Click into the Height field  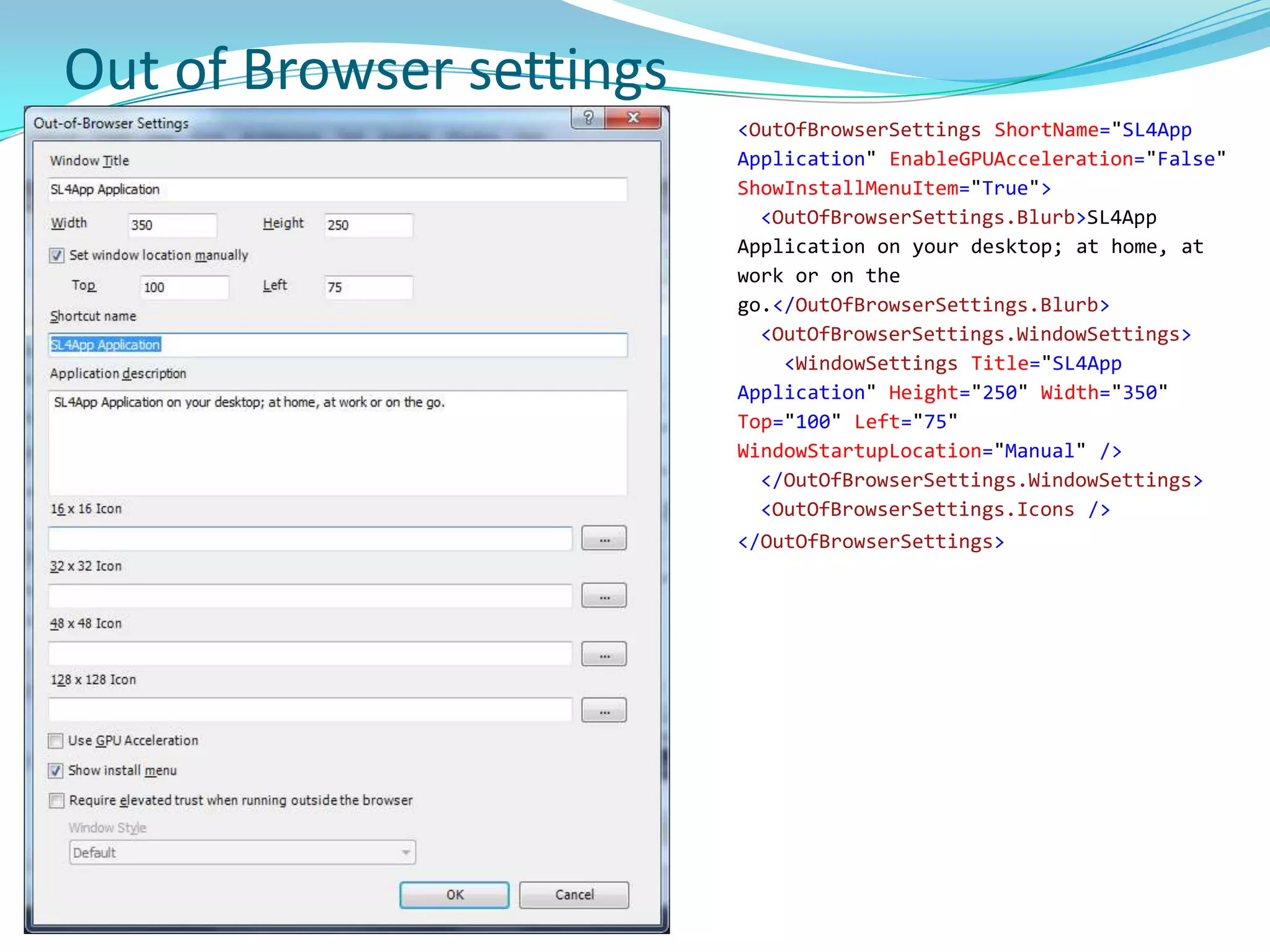[368, 226]
